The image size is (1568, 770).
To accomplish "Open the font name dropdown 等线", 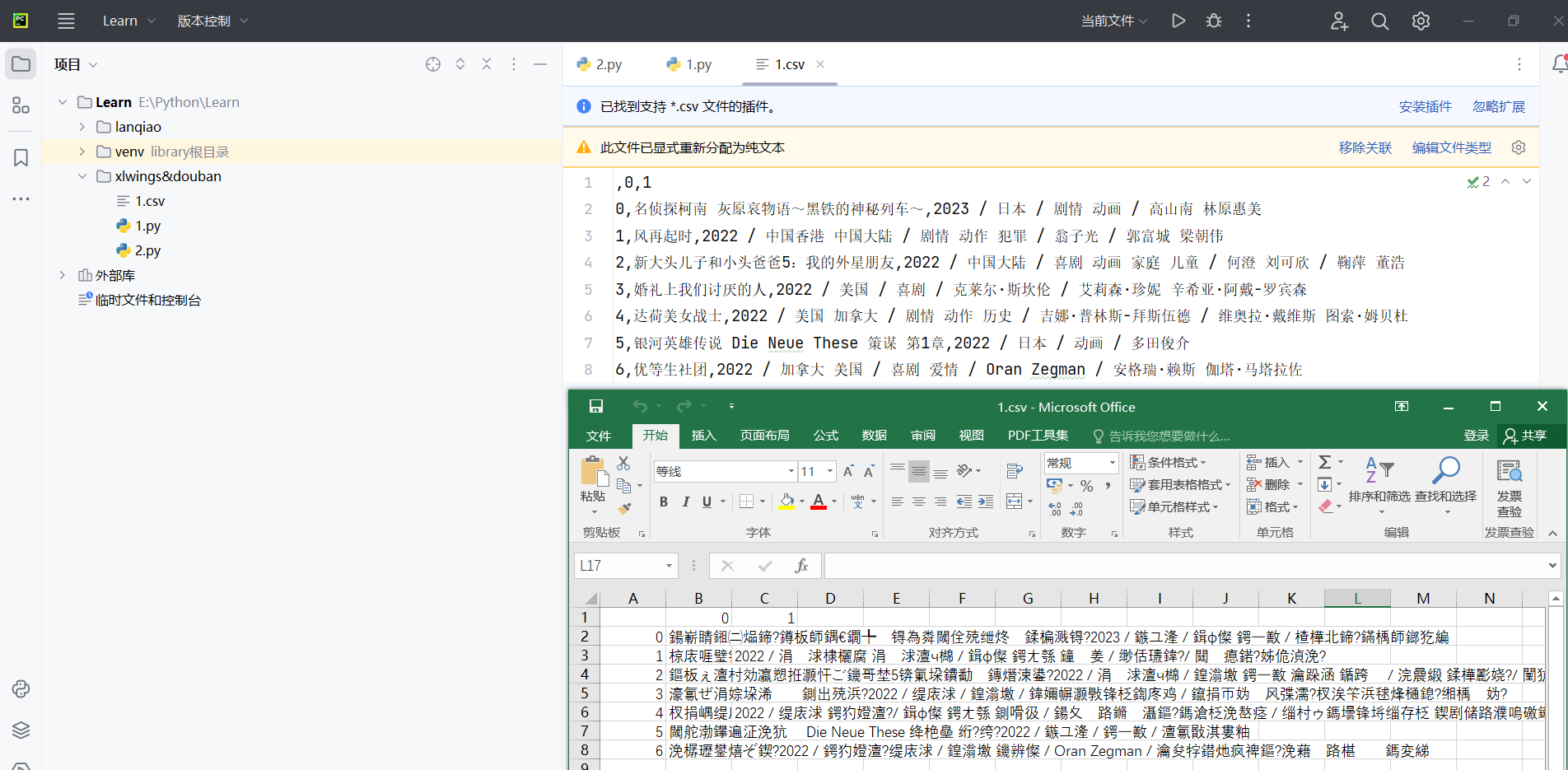I will tap(791, 471).
